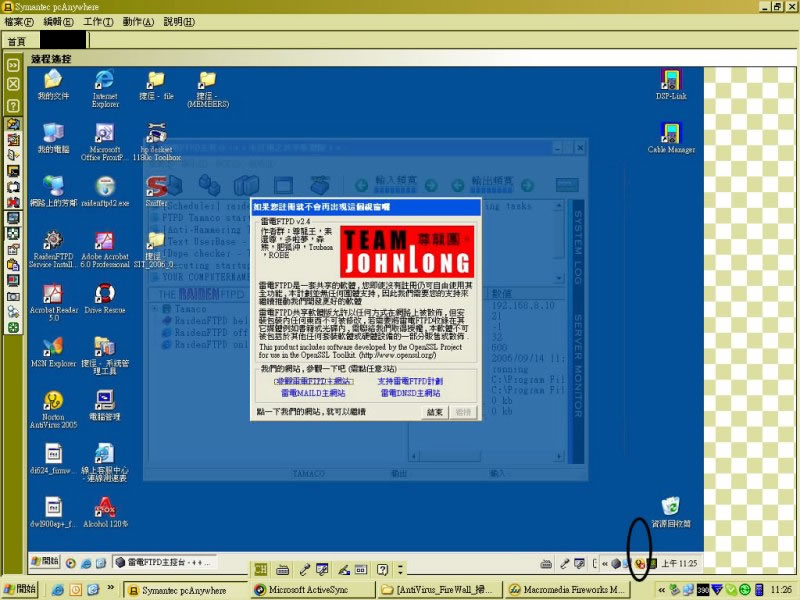The image size is (800, 600).
Task: Select the Alcohol 120% desktop icon
Action: 105,513
